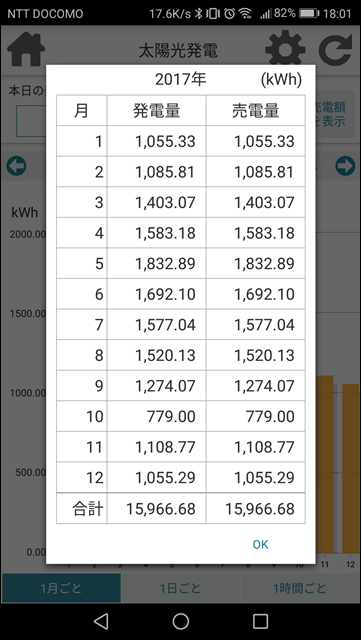Tap the battery status icon
This screenshot has width=361, height=640.
click(x=309, y=13)
